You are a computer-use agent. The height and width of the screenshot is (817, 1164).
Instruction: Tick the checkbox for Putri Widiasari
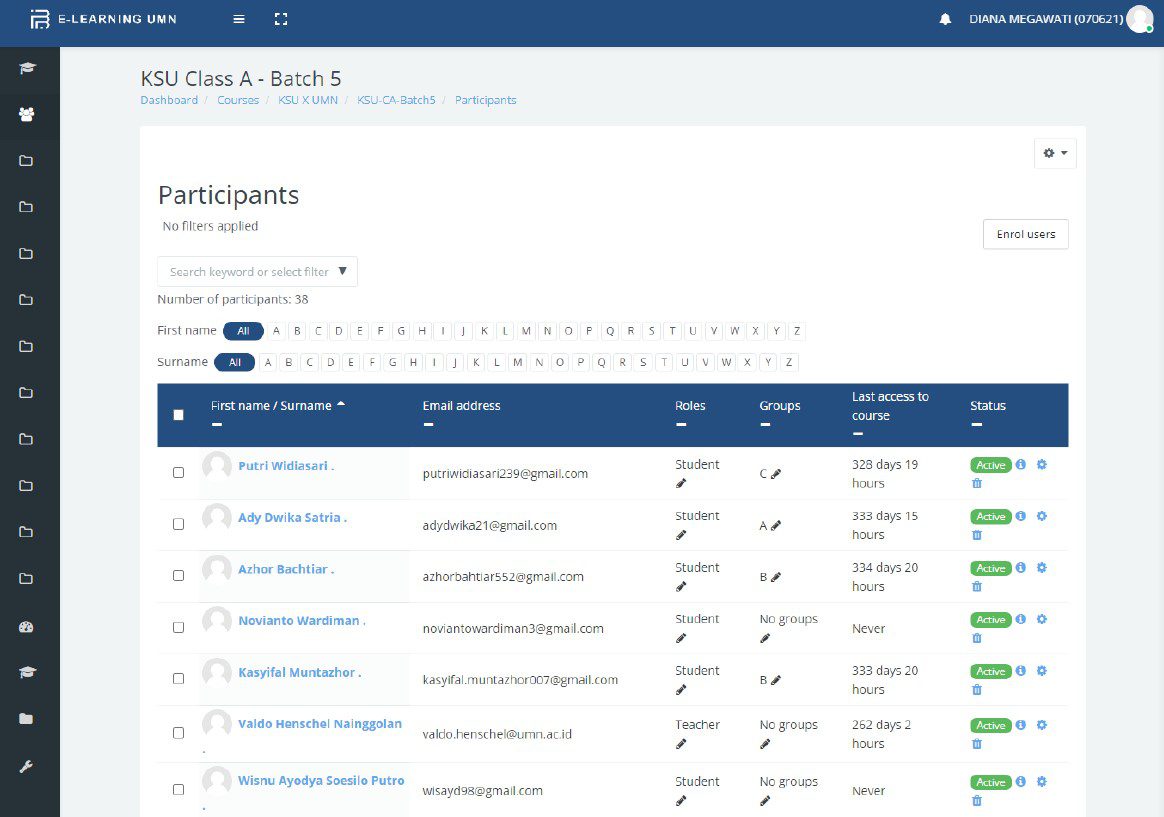point(179,472)
